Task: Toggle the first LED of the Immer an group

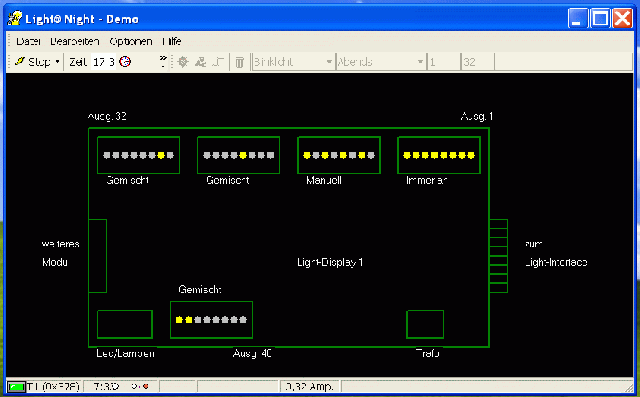Action: pyautogui.click(x=407, y=155)
